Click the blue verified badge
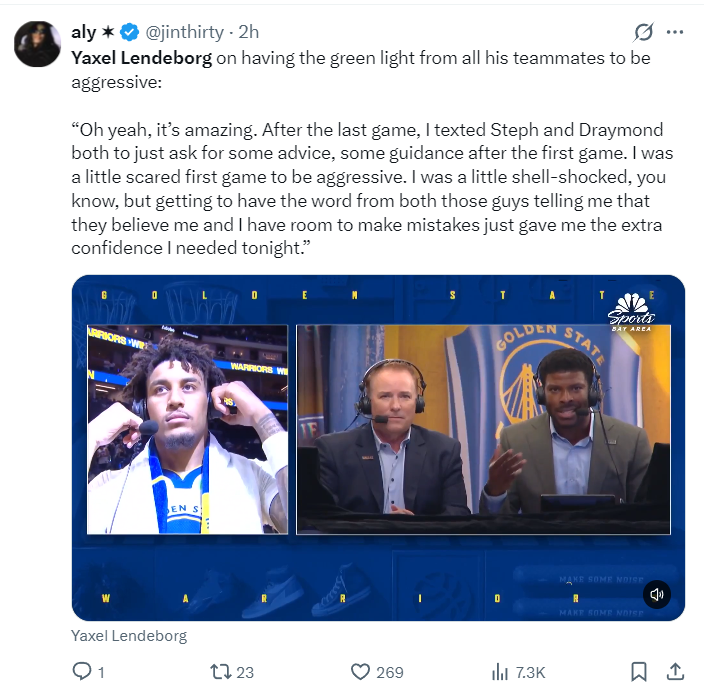The image size is (704, 691). (x=130, y=32)
